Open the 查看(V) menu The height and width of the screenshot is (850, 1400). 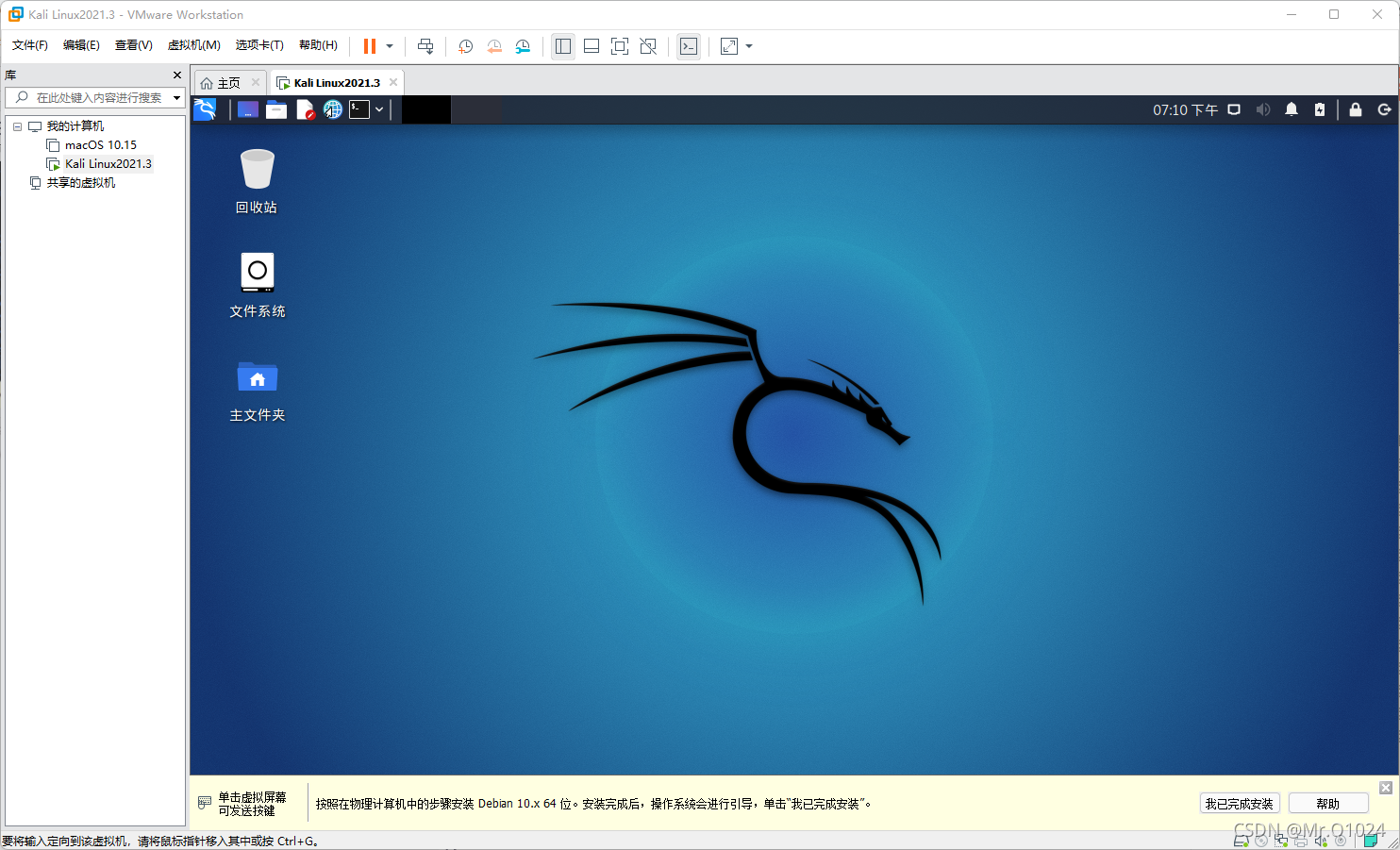tap(133, 45)
